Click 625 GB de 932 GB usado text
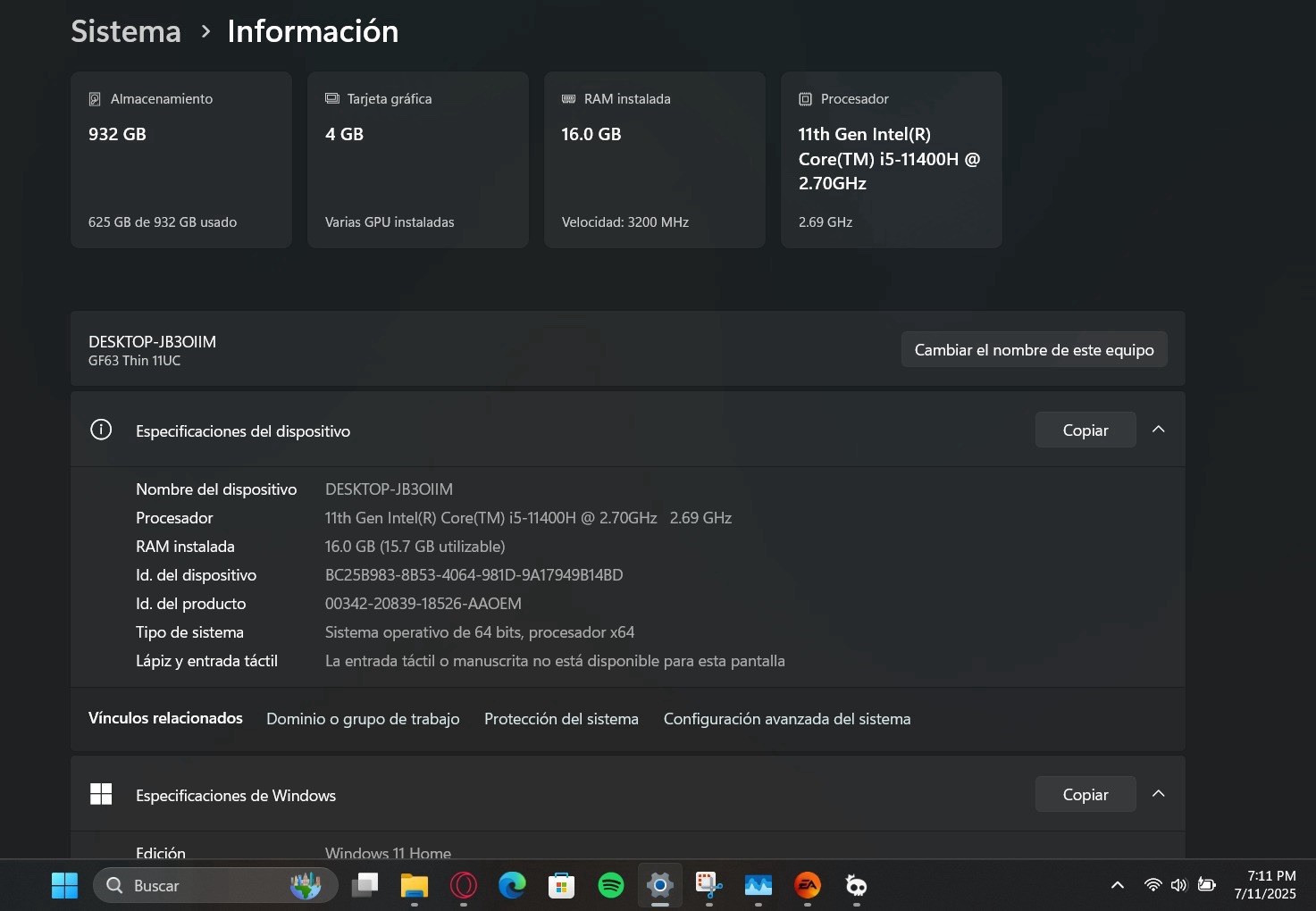Image resolution: width=1316 pixels, height=911 pixels. (x=163, y=222)
